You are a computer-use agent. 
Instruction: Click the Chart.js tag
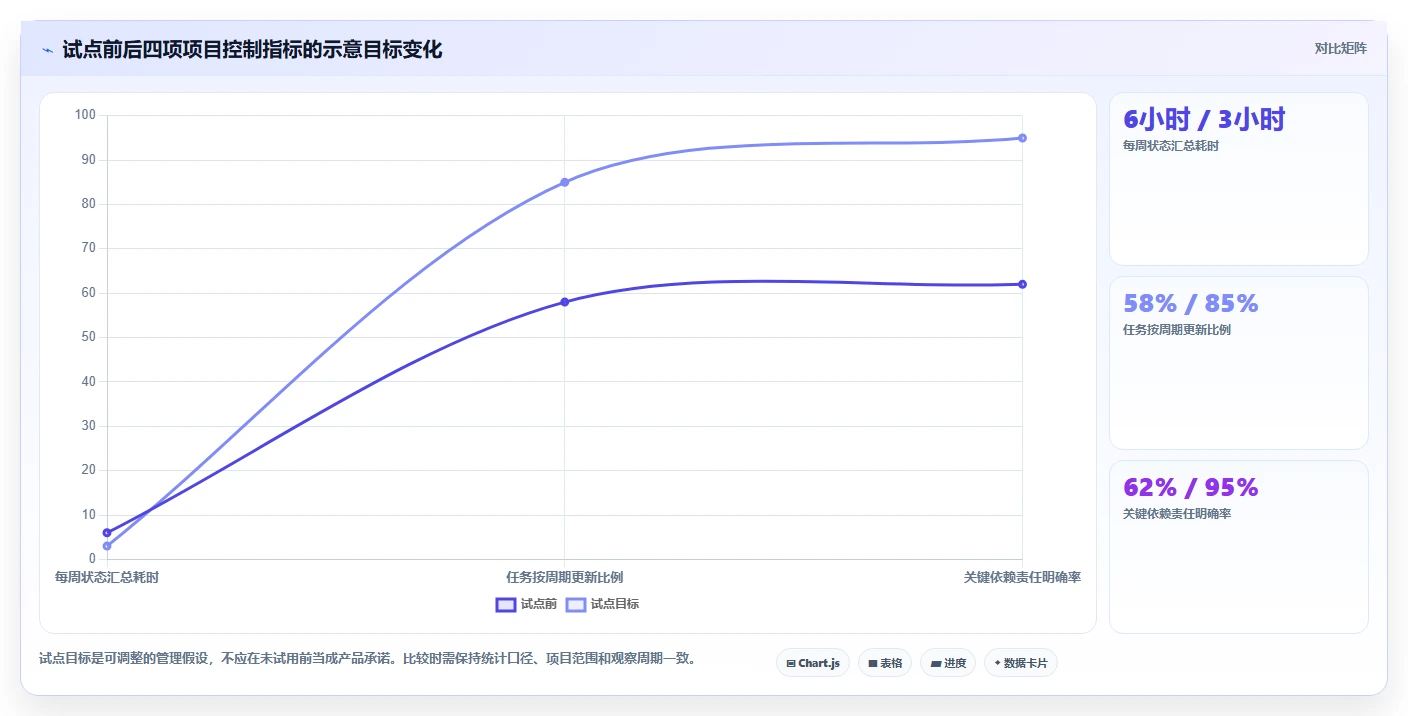click(813, 663)
